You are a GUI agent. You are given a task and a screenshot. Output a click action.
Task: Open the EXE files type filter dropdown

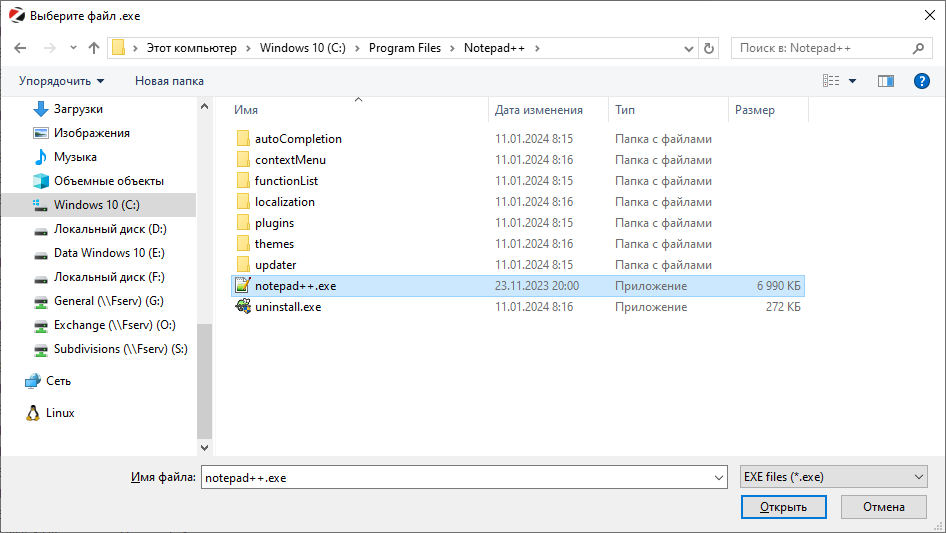[834, 478]
